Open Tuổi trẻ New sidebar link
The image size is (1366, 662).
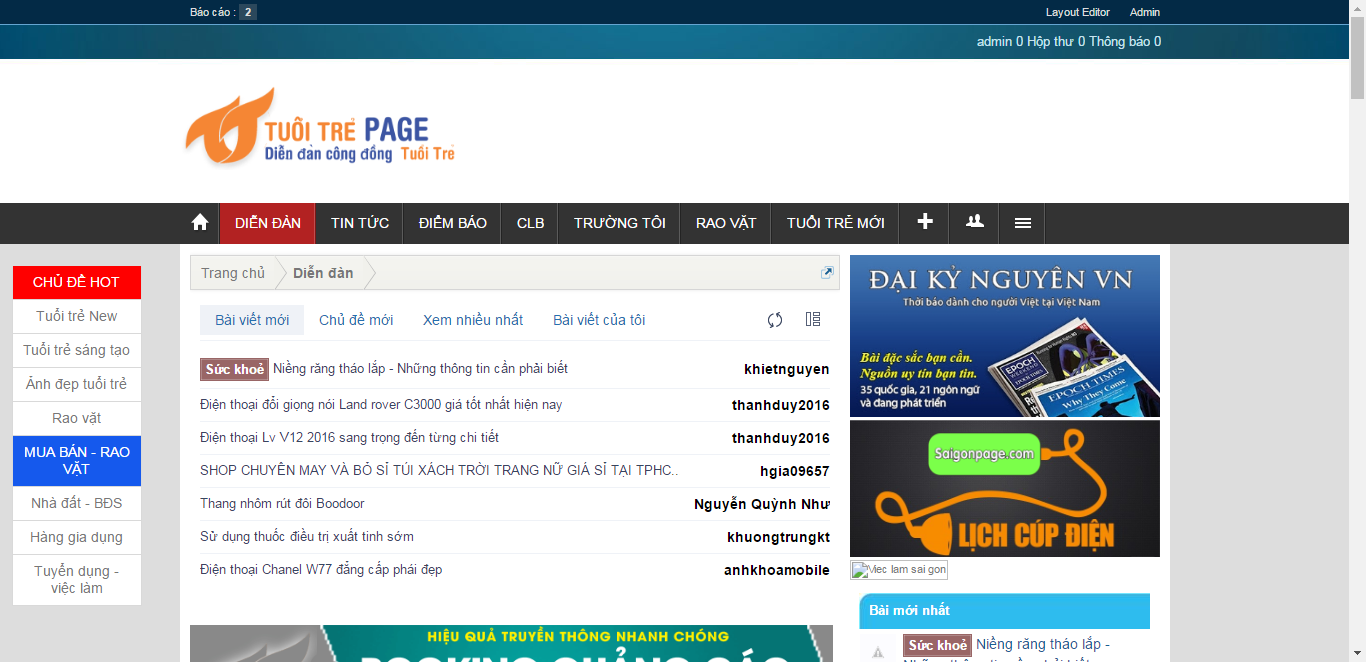pos(77,316)
